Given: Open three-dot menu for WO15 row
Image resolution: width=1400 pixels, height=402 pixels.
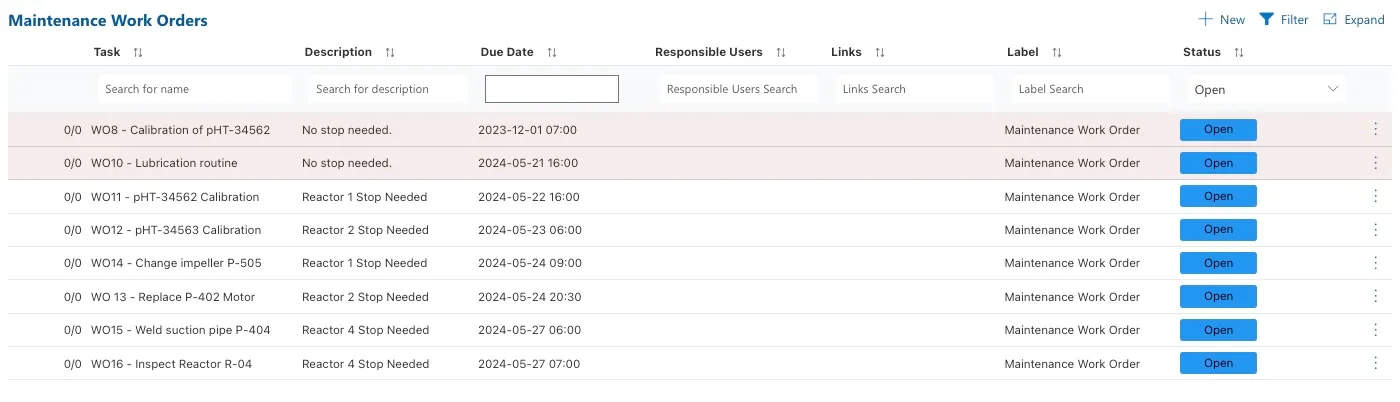Looking at the screenshot, I should (1376, 330).
